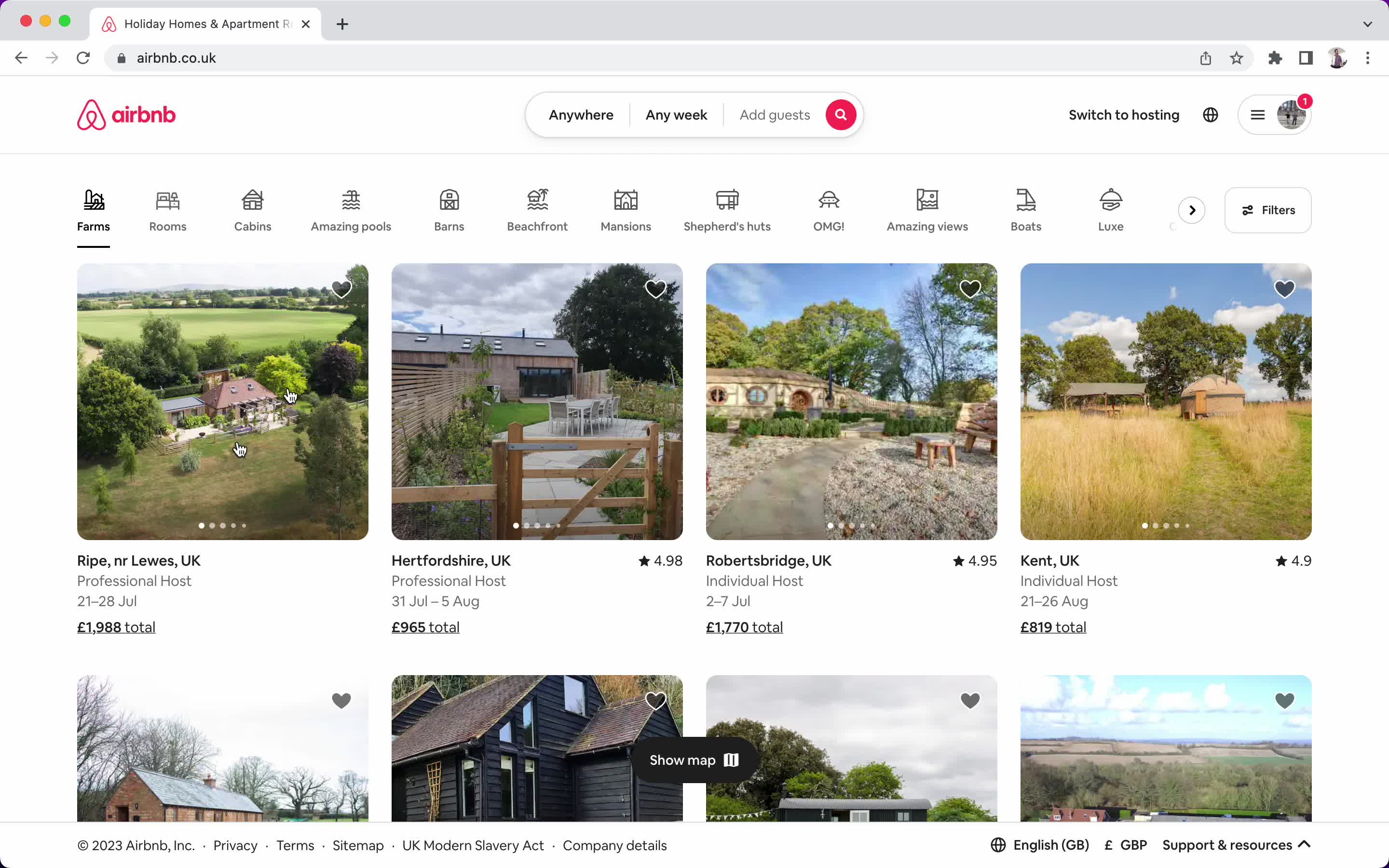
Task: Switch to the Mansions category tab
Action: (625, 210)
